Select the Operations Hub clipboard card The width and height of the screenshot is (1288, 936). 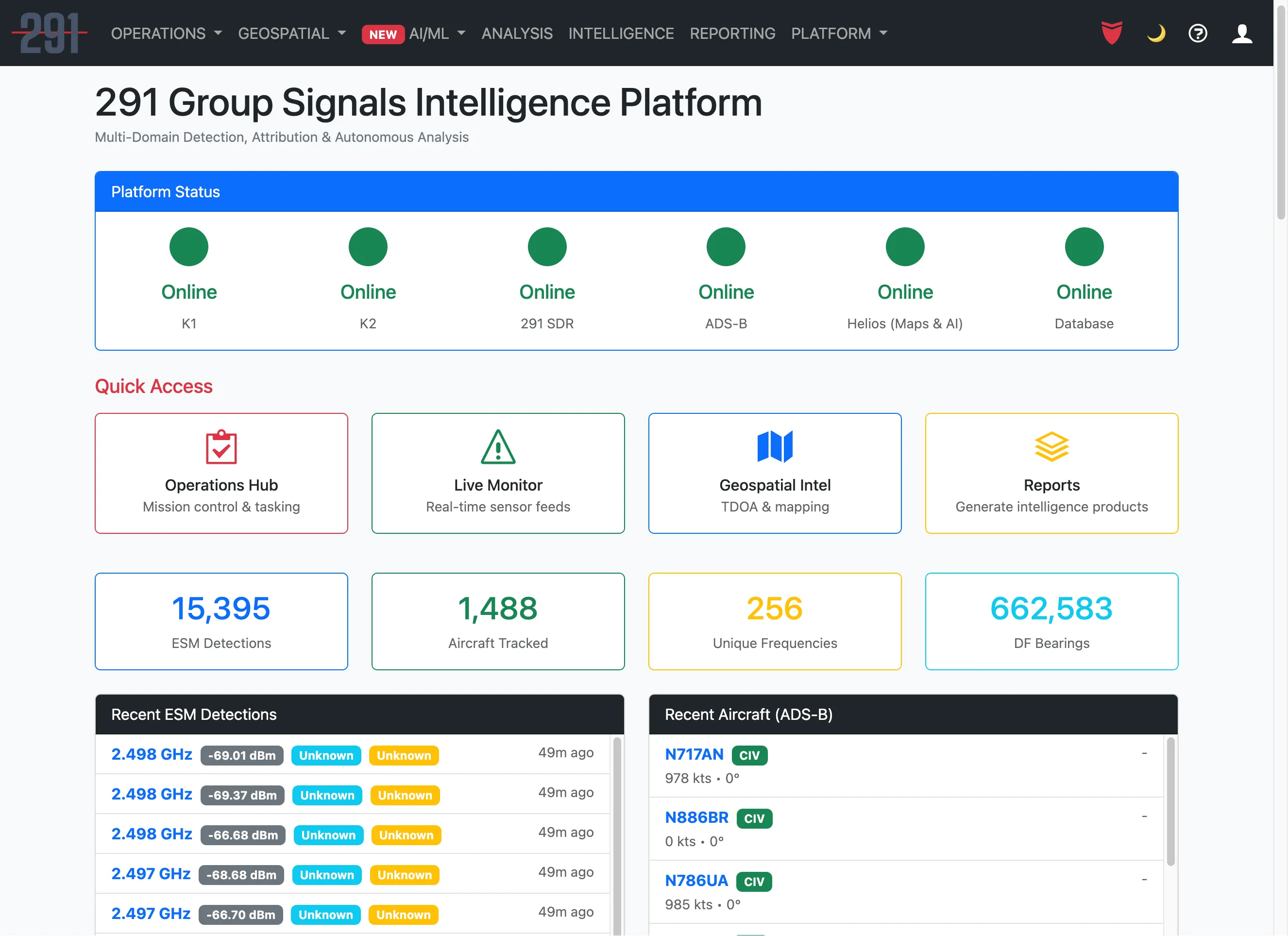click(221, 474)
